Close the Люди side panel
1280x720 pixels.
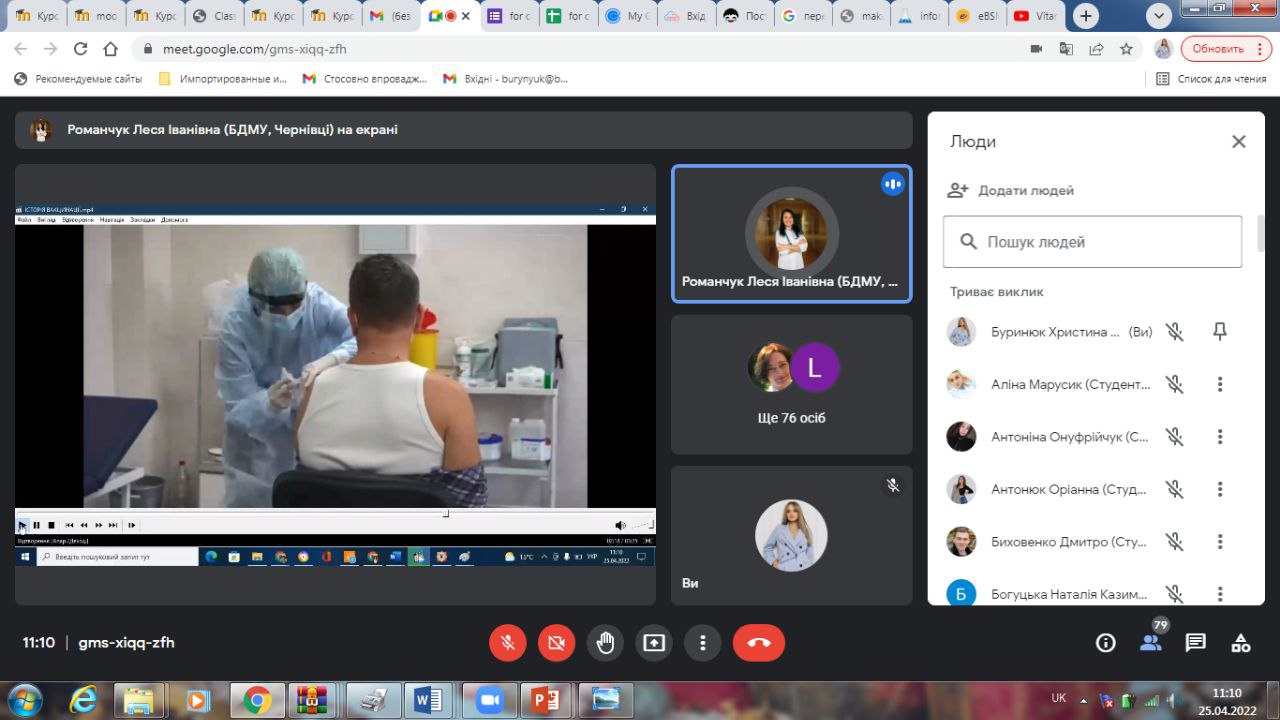coord(1238,142)
